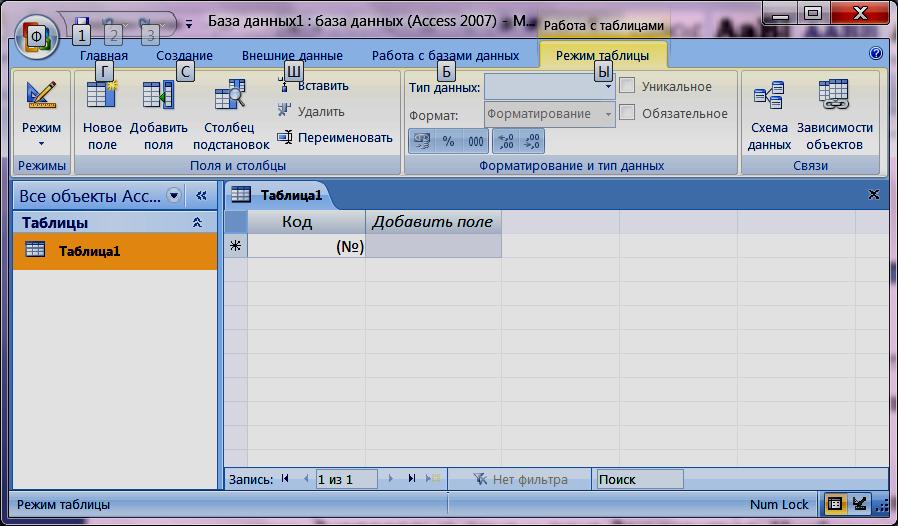Click the Код column header

[x=306, y=222]
